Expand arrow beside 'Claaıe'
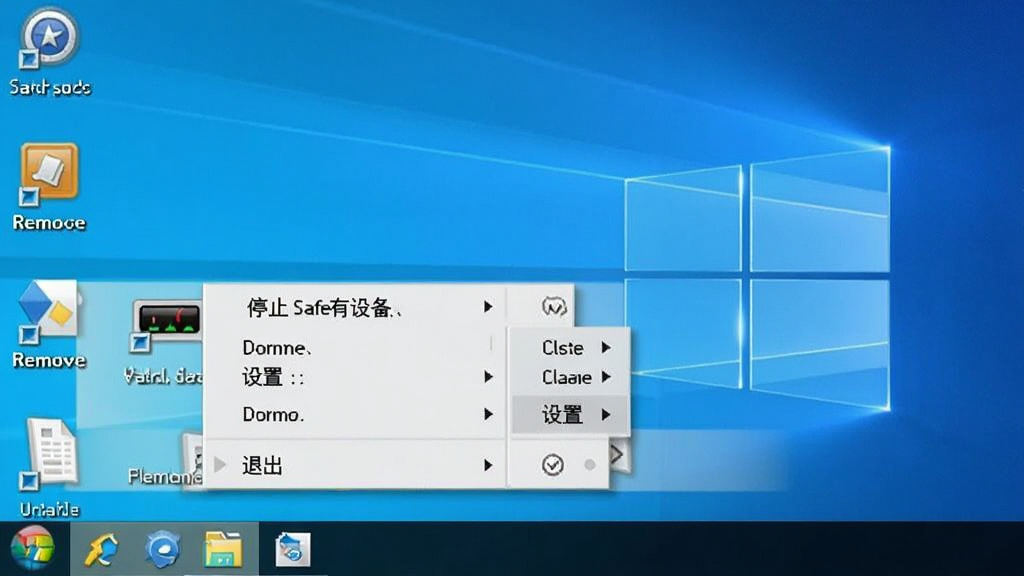1024x576 pixels. point(606,377)
